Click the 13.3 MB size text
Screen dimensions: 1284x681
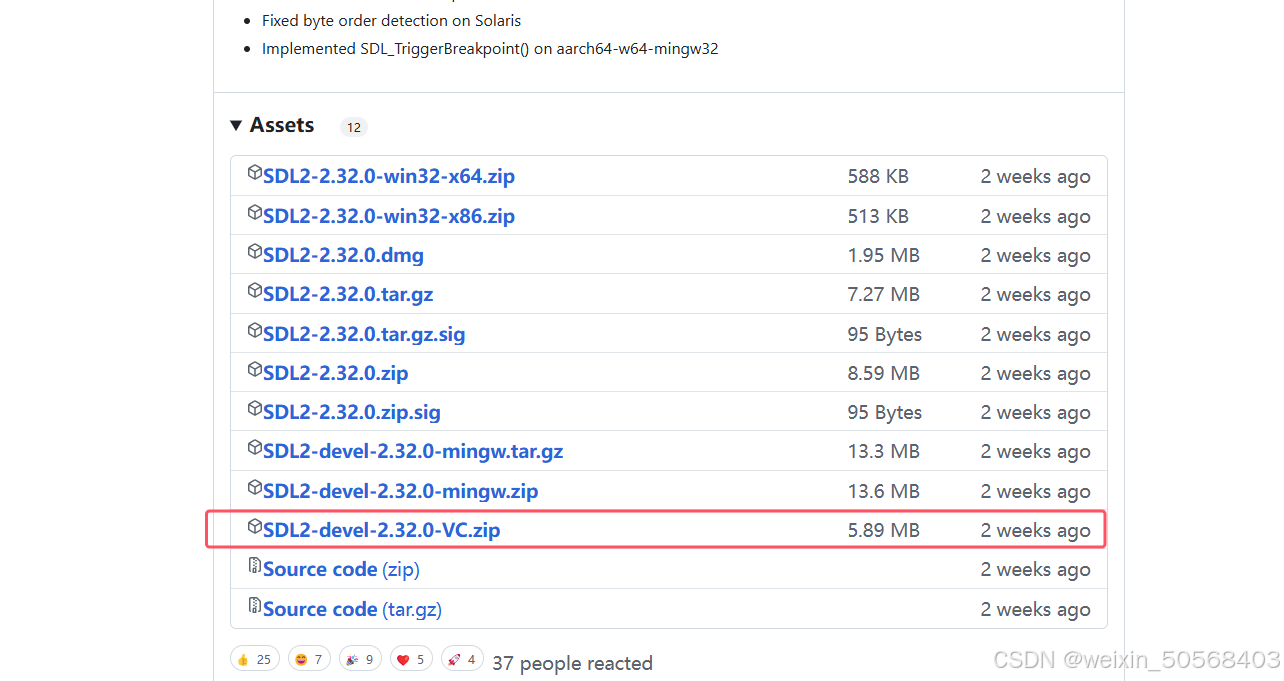click(883, 451)
